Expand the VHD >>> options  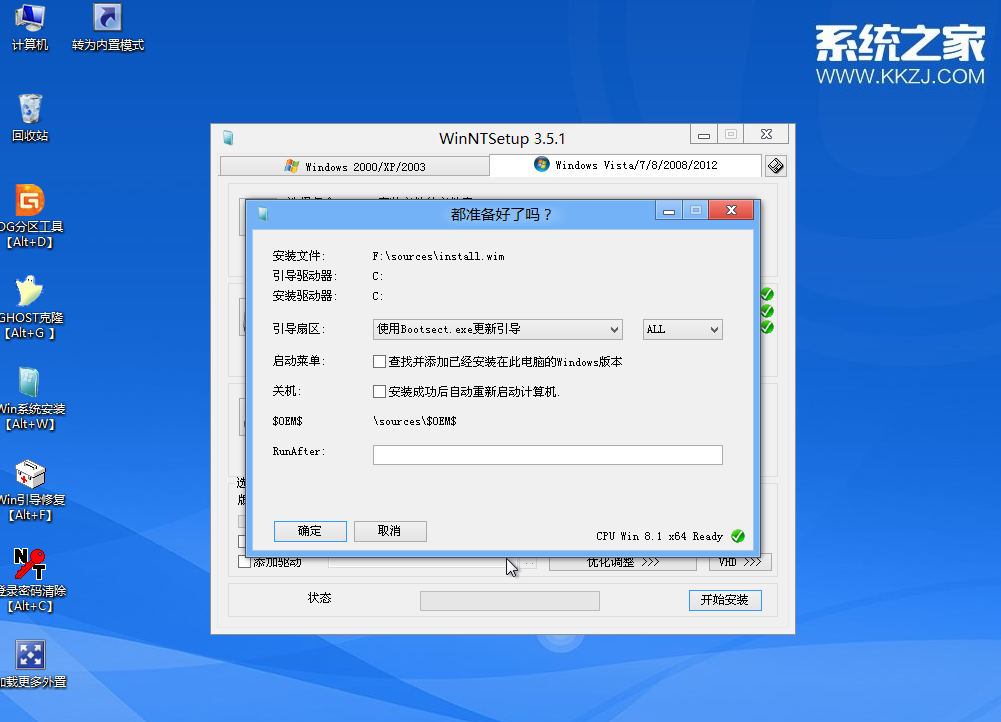click(741, 563)
